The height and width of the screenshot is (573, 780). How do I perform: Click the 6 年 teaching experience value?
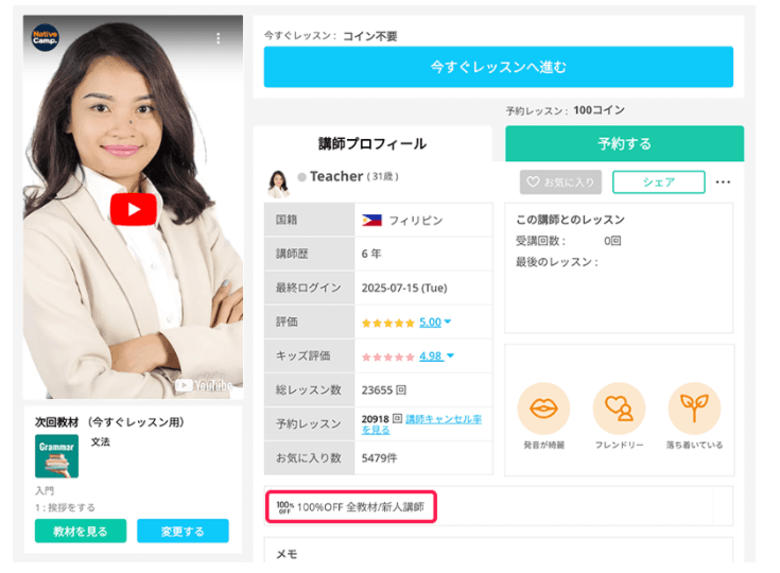(371, 254)
